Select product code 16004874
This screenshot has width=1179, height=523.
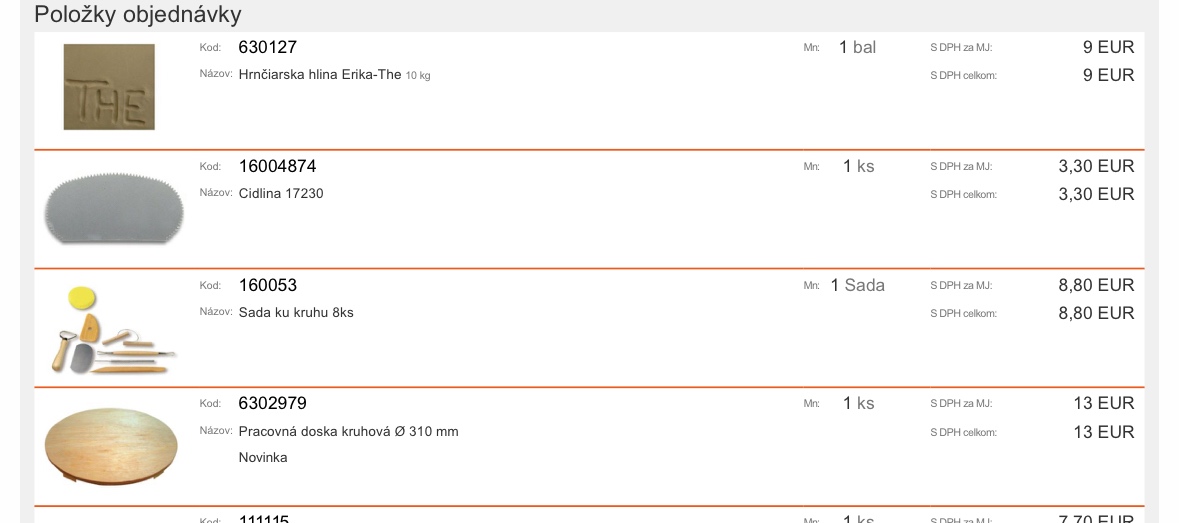click(277, 166)
